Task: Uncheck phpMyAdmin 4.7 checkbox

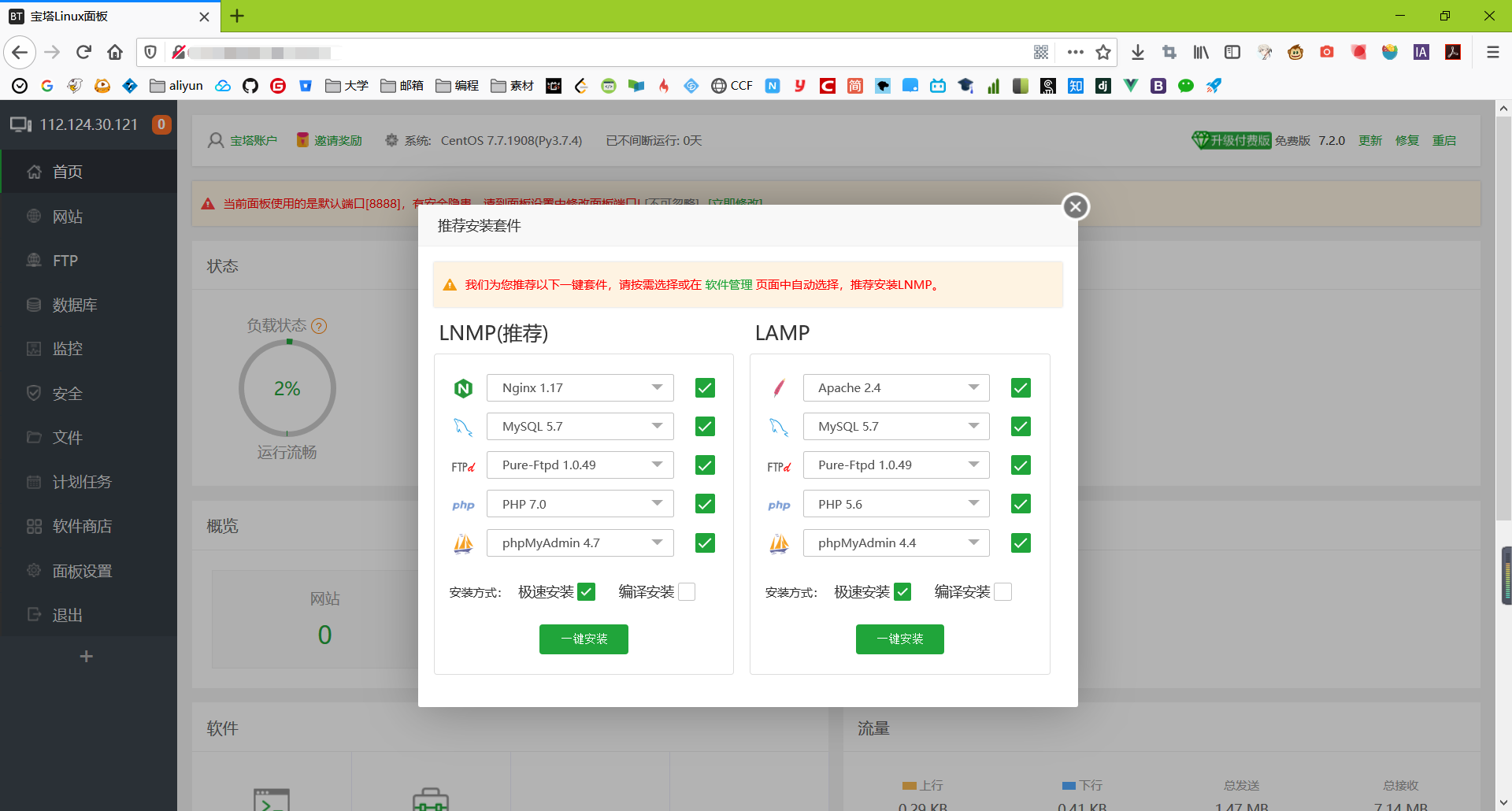Action: (705, 543)
